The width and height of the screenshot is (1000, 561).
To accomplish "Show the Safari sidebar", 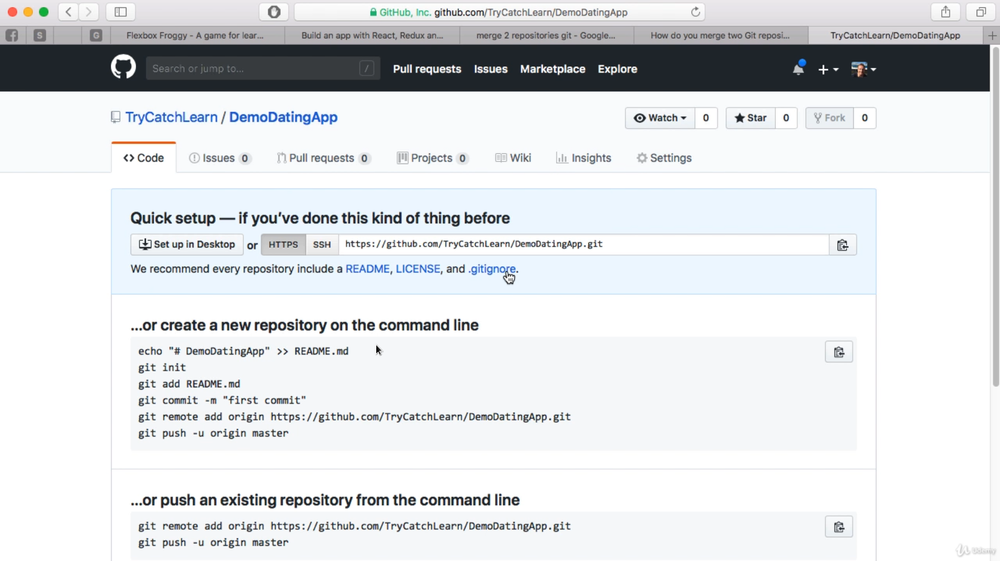I will pyautogui.click(x=120, y=12).
